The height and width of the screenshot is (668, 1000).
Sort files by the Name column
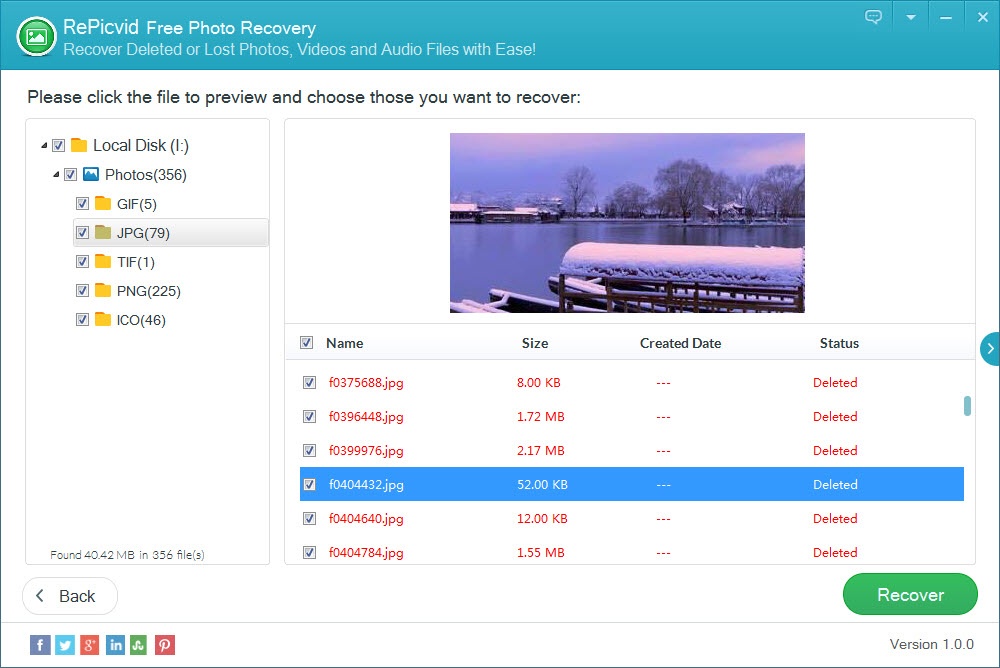[x=344, y=343]
